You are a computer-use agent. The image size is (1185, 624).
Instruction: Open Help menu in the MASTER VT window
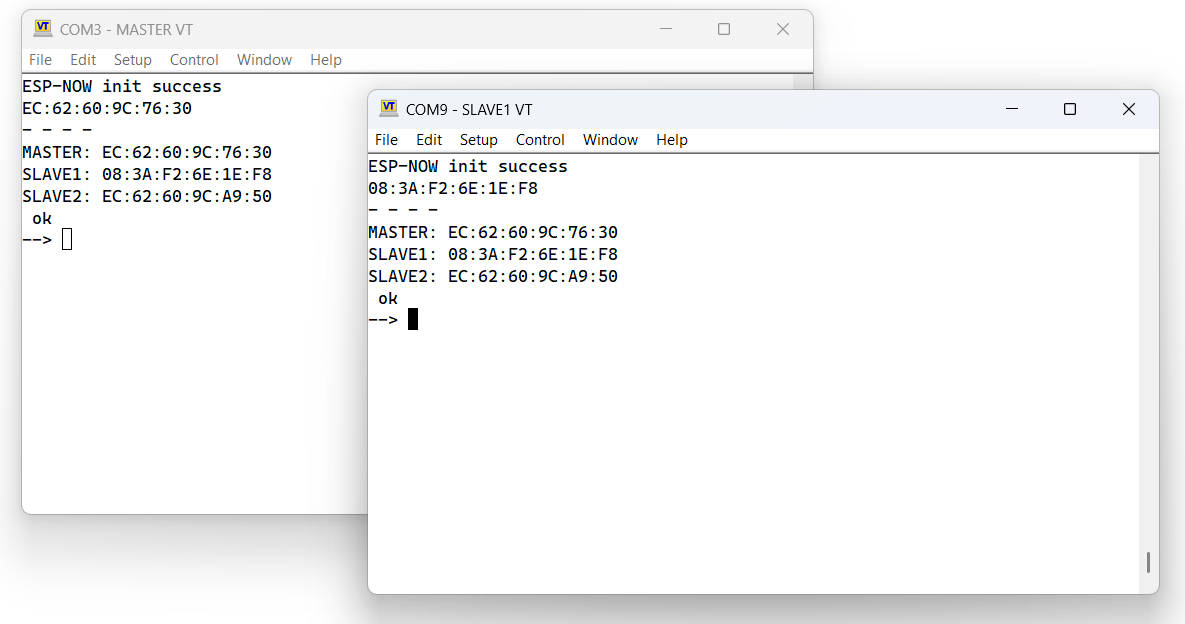[326, 60]
